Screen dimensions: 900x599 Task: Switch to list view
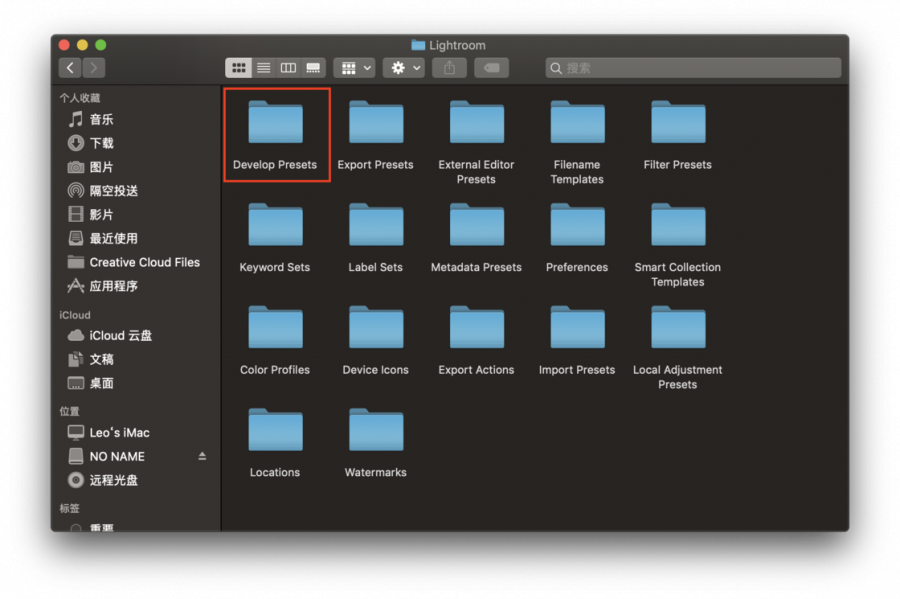pos(263,68)
